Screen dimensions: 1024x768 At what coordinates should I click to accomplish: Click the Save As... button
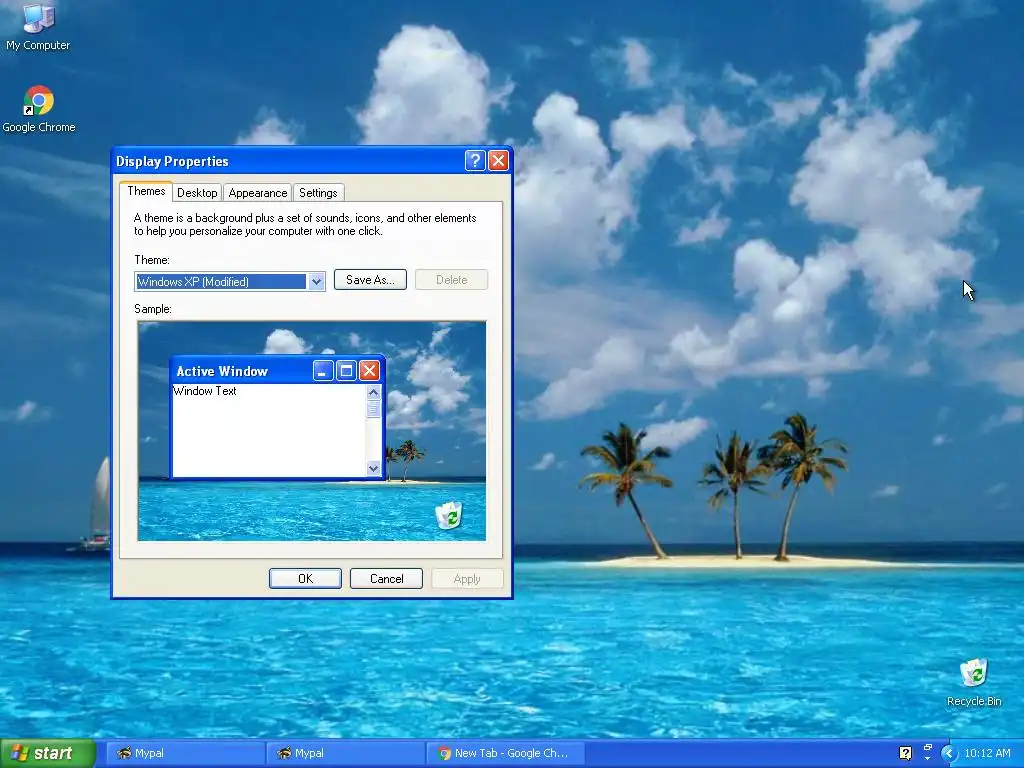[370, 280]
